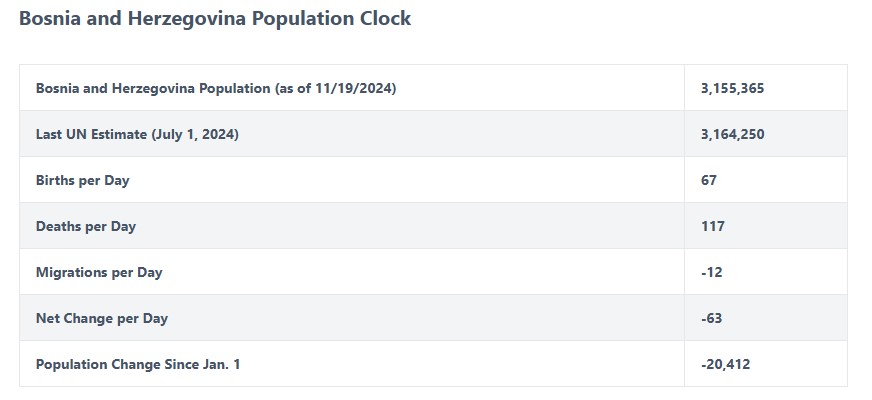Viewport: 872px width, 400px height.
Task: Click the Bosnia and Herzegovina Population Clock heading
Action: [x=215, y=19]
